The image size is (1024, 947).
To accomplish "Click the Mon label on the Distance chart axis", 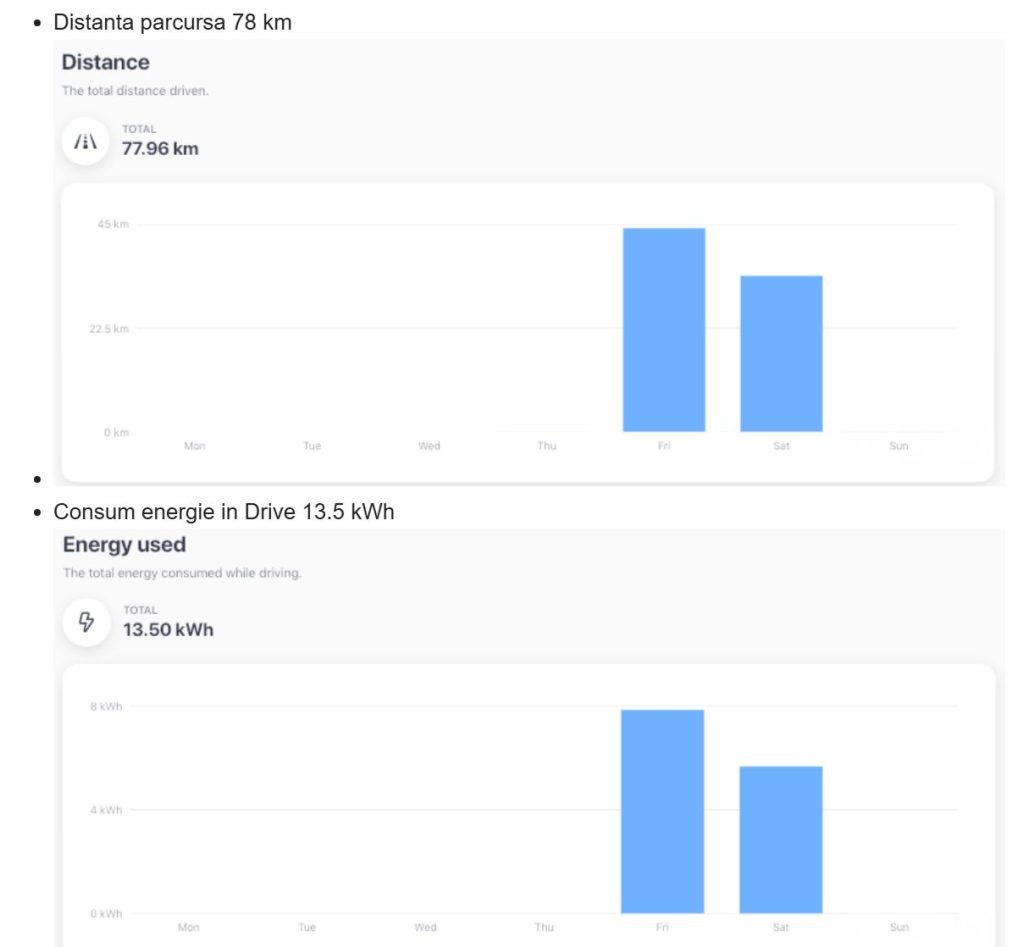I will pos(194,446).
